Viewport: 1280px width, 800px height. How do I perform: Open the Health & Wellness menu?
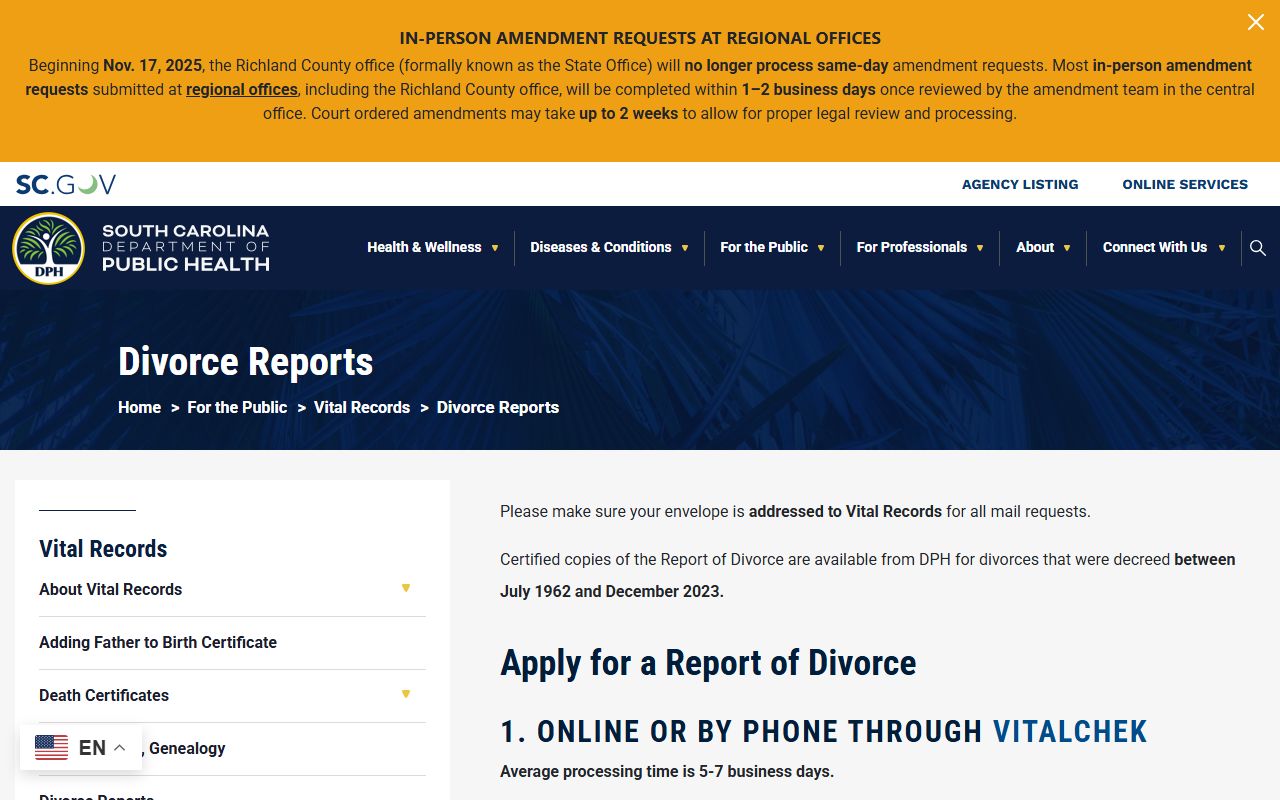(x=424, y=247)
